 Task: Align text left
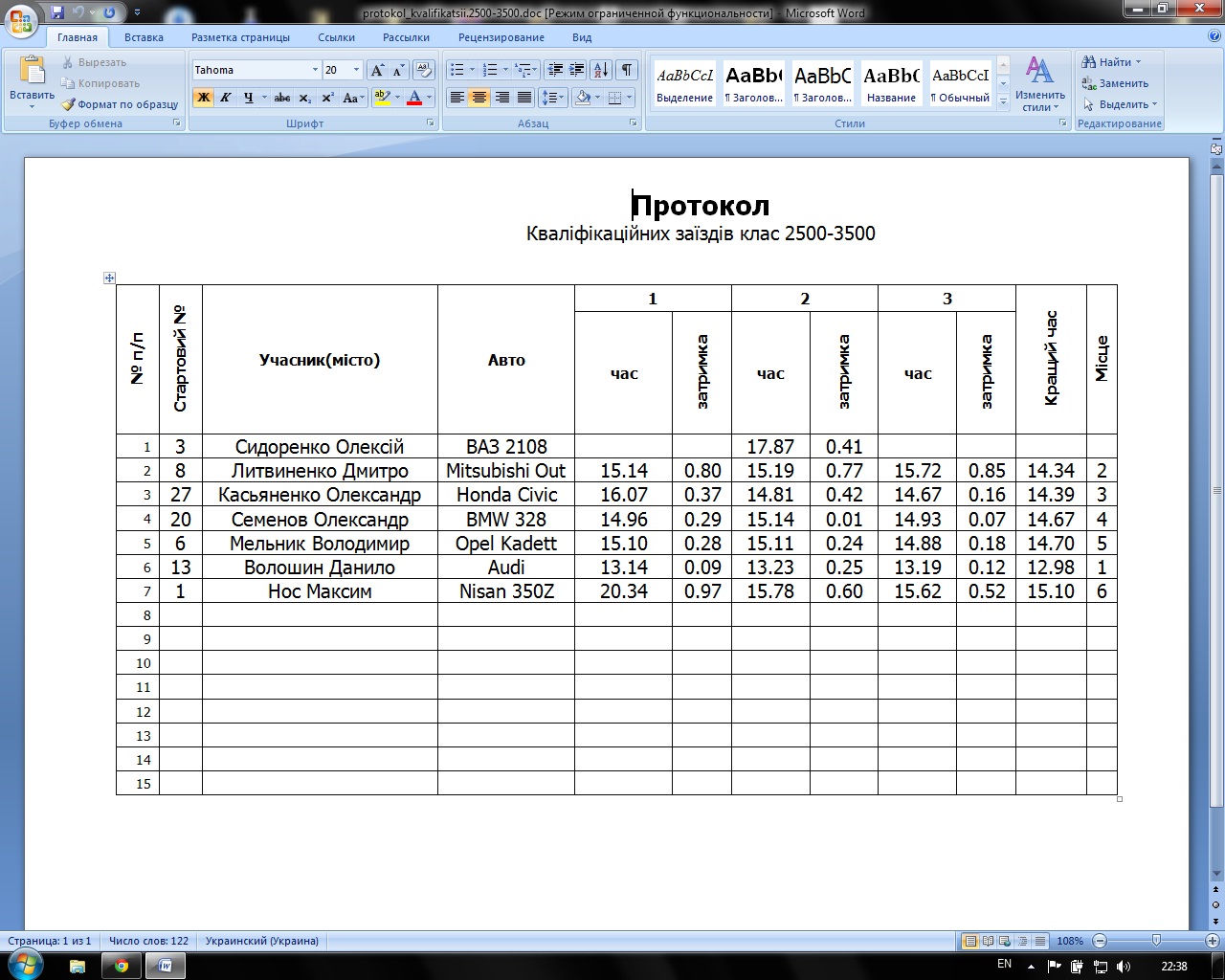[x=457, y=98]
